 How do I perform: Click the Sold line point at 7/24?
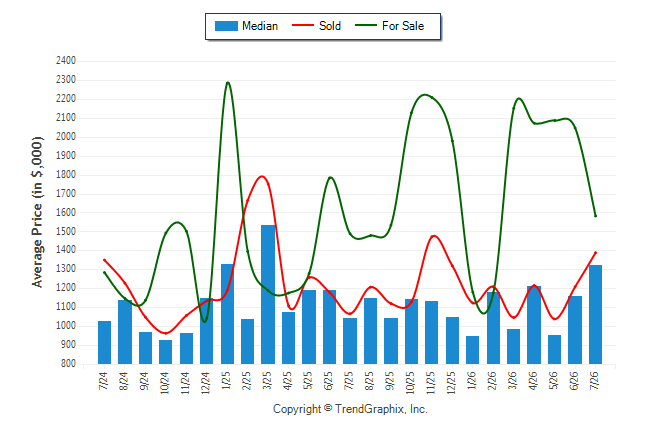point(104,260)
